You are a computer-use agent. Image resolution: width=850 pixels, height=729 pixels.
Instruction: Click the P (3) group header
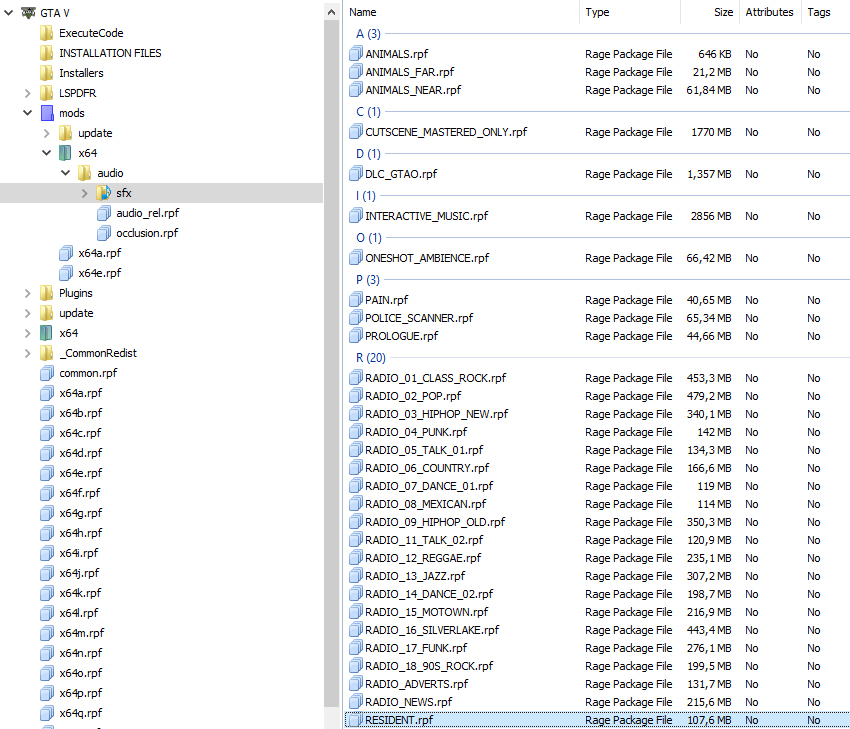coord(368,280)
